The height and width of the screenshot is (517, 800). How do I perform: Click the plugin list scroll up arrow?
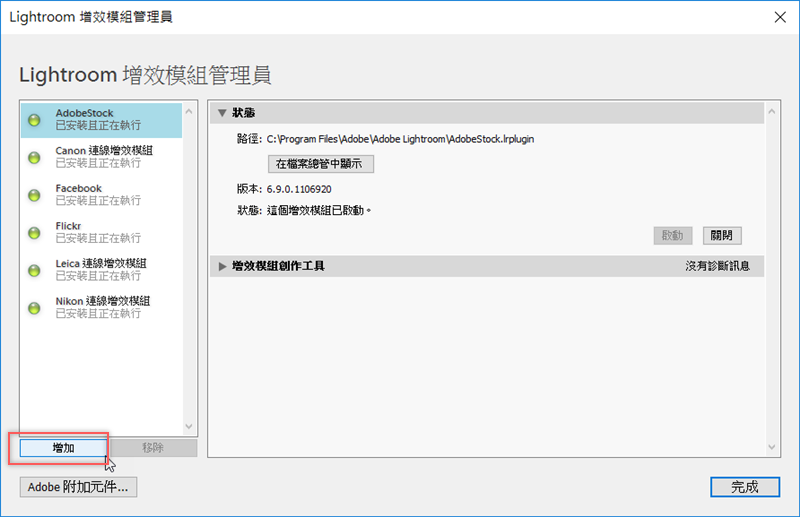click(189, 111)
